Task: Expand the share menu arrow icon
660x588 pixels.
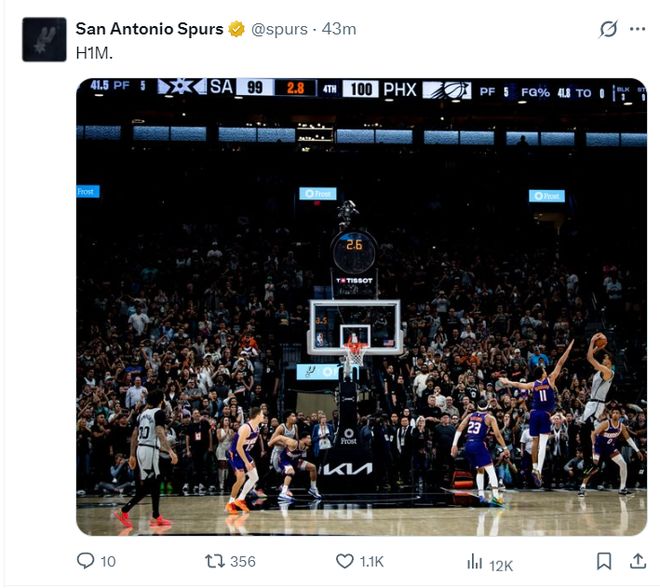Action: 637,562
